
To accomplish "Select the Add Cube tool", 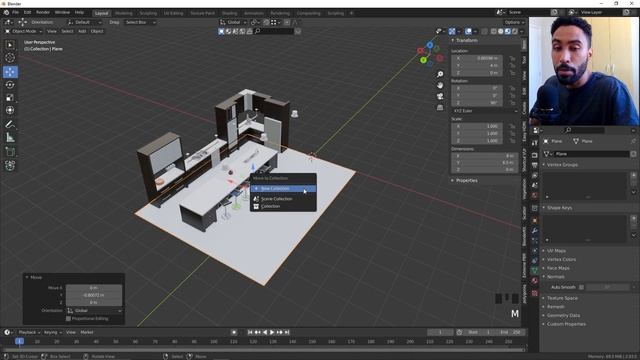I will 10,151.
